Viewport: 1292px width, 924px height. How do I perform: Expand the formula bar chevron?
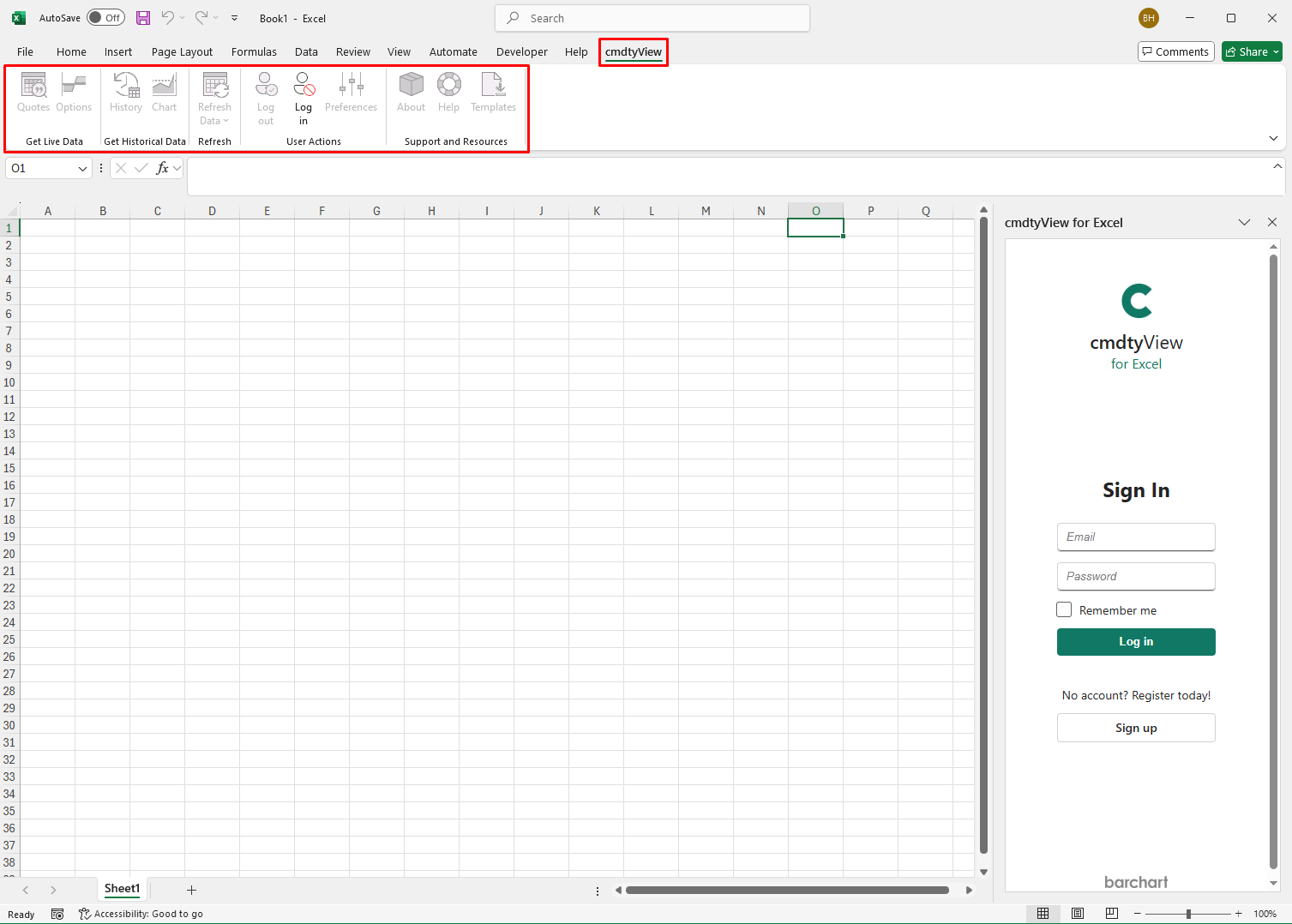(1277, 166)
